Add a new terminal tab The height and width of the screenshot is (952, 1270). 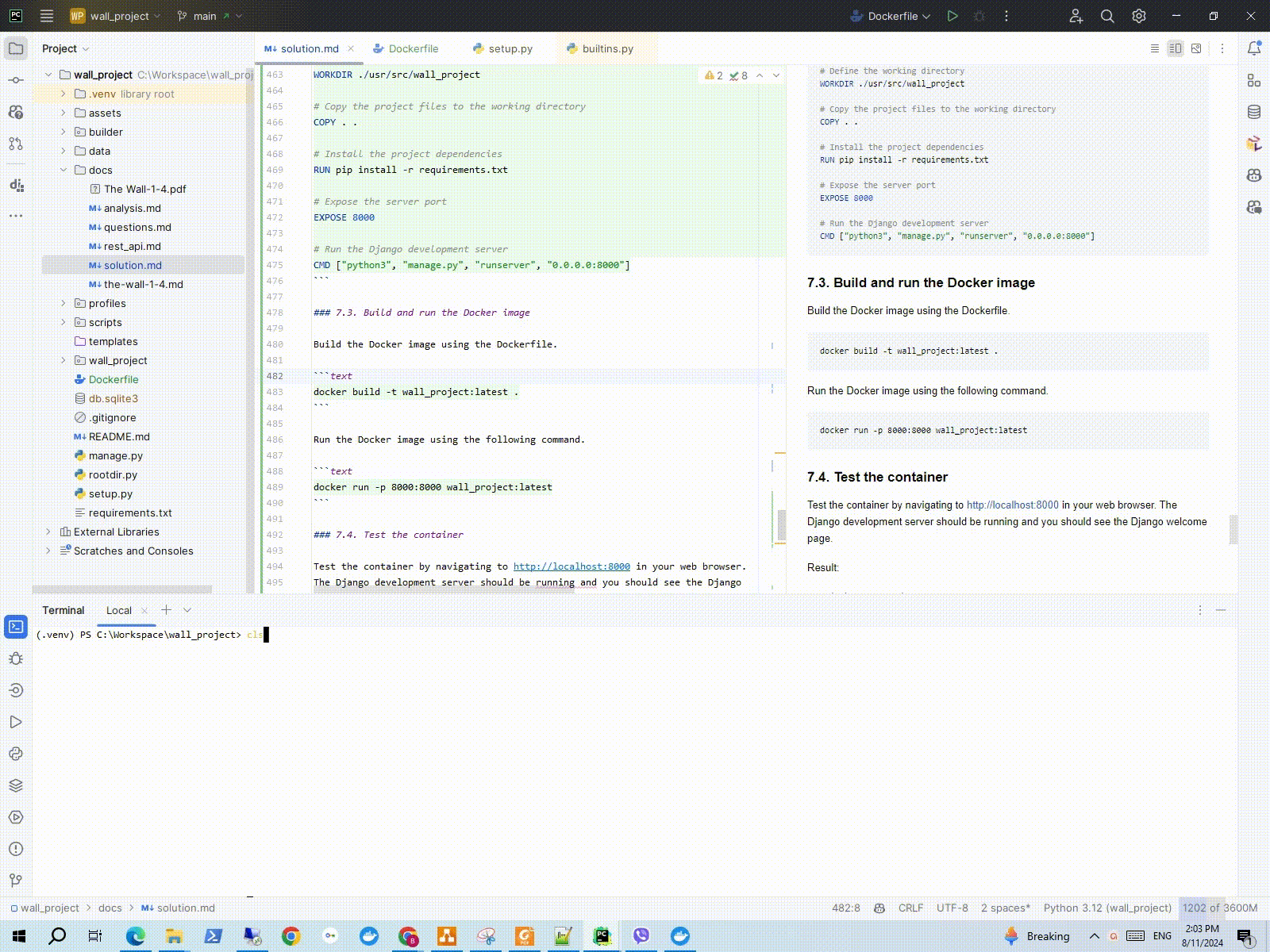166,609
